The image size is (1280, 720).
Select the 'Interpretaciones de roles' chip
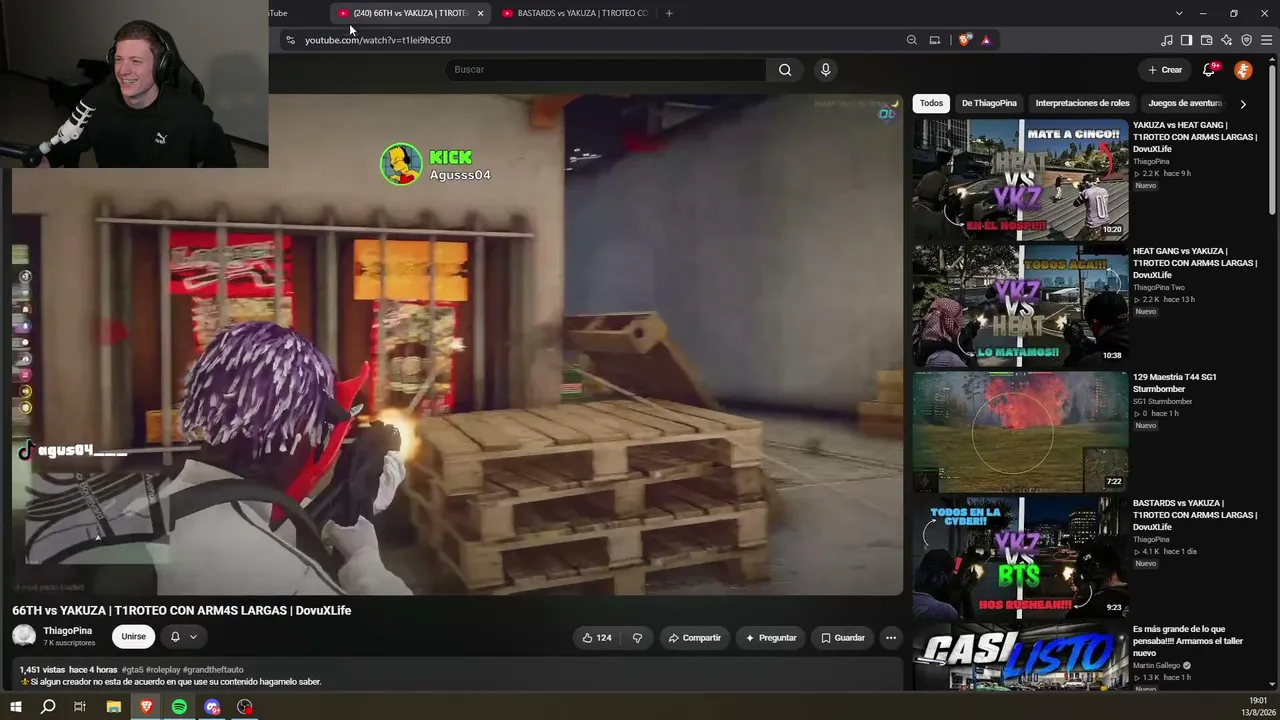pyautogui.click(x=1082, y=103)
